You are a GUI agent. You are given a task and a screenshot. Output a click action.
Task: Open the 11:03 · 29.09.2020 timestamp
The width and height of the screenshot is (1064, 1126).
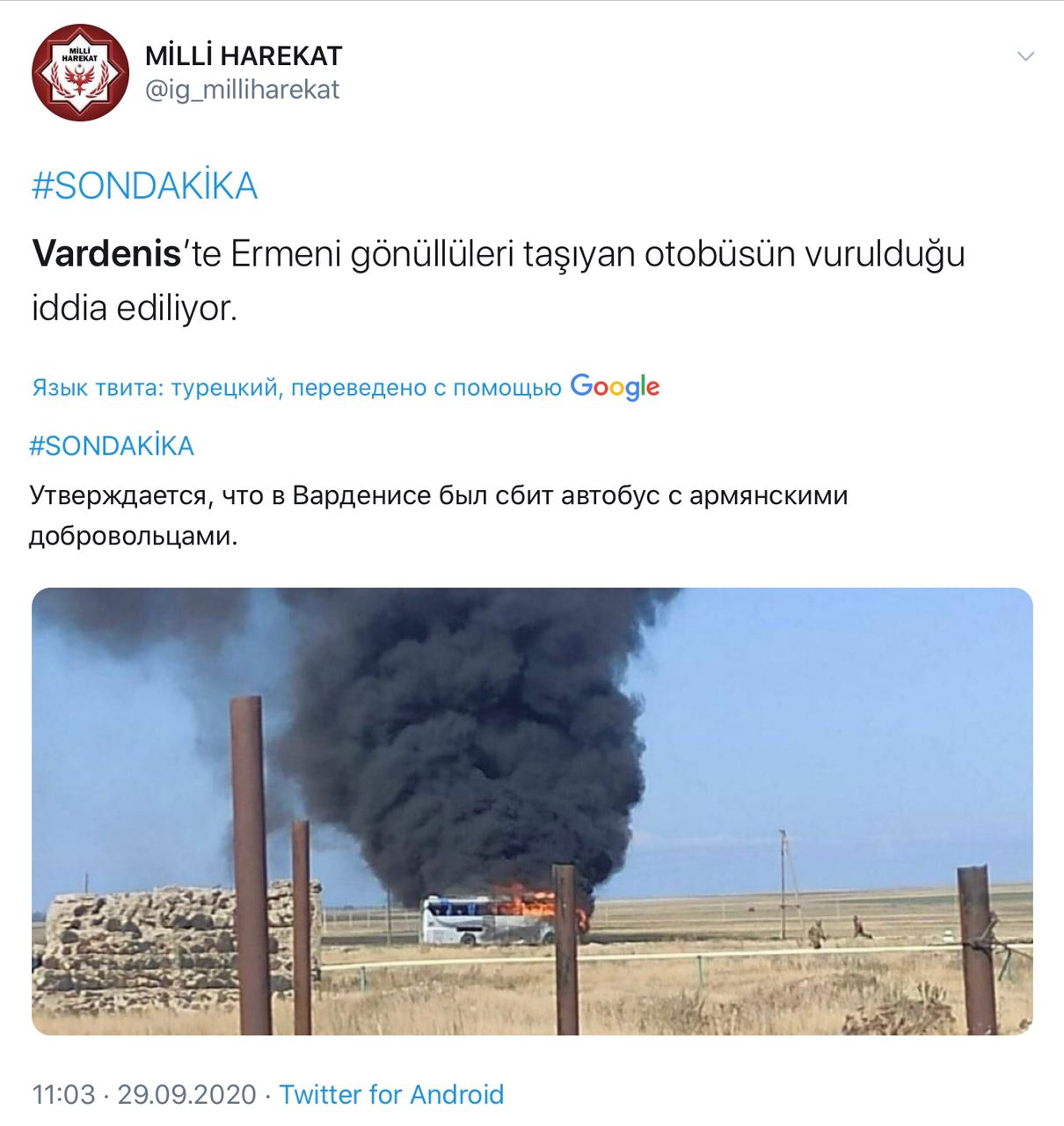[144, 1094]
